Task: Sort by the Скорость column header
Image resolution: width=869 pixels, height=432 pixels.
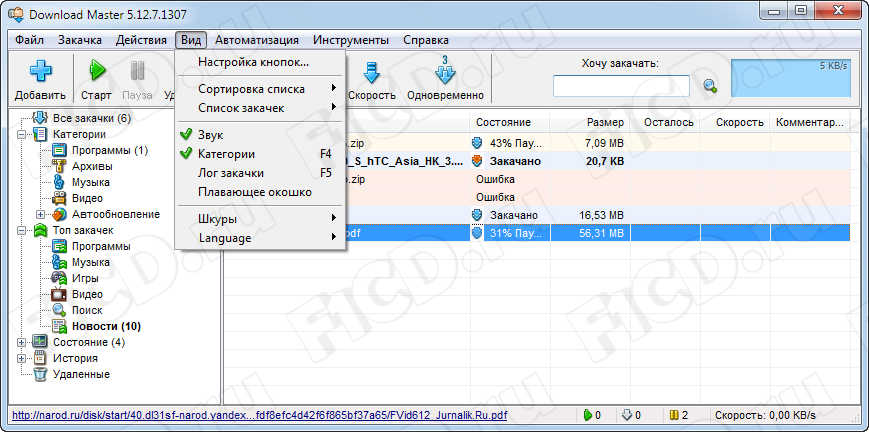Action: coord(735,122)
